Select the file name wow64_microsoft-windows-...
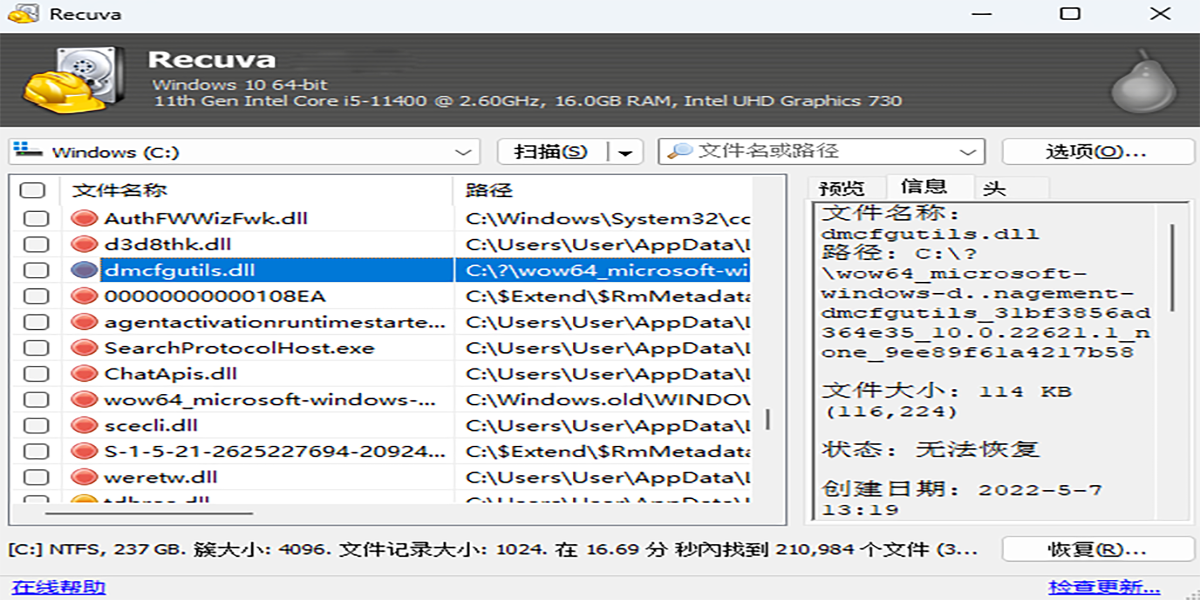This screenshot has height=600, width=1200. point(270,400)
